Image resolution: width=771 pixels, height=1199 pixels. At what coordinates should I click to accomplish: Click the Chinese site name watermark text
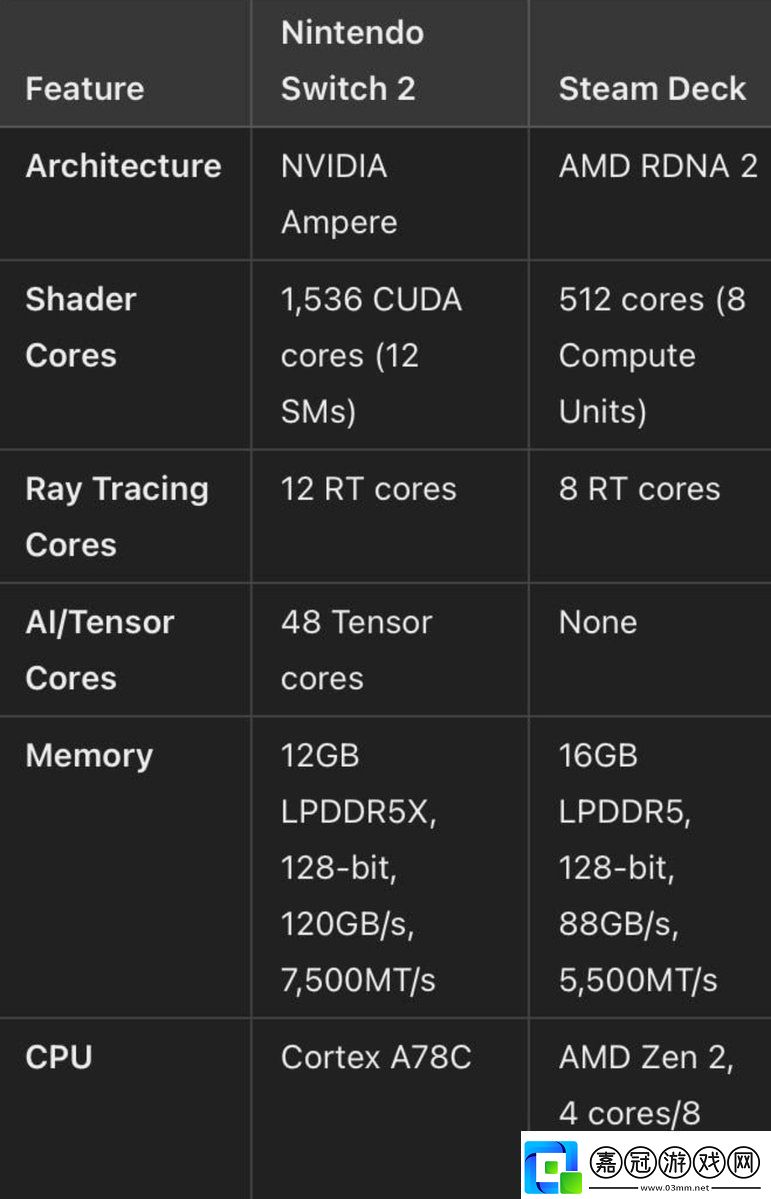[x=675, y=1162]
